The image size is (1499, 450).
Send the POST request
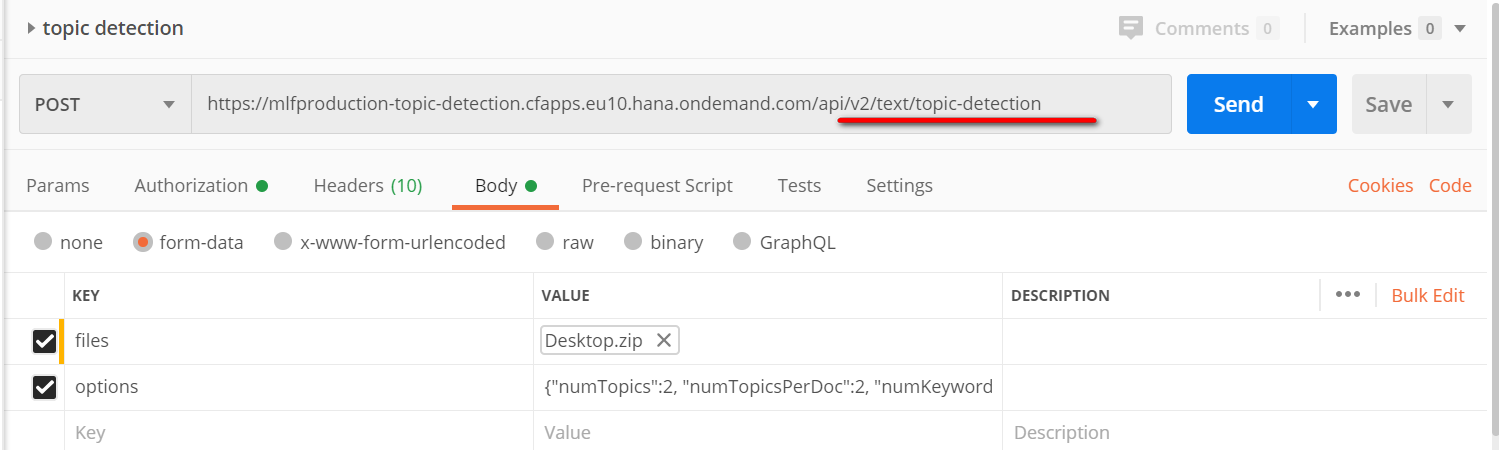tap(1239, 104)
